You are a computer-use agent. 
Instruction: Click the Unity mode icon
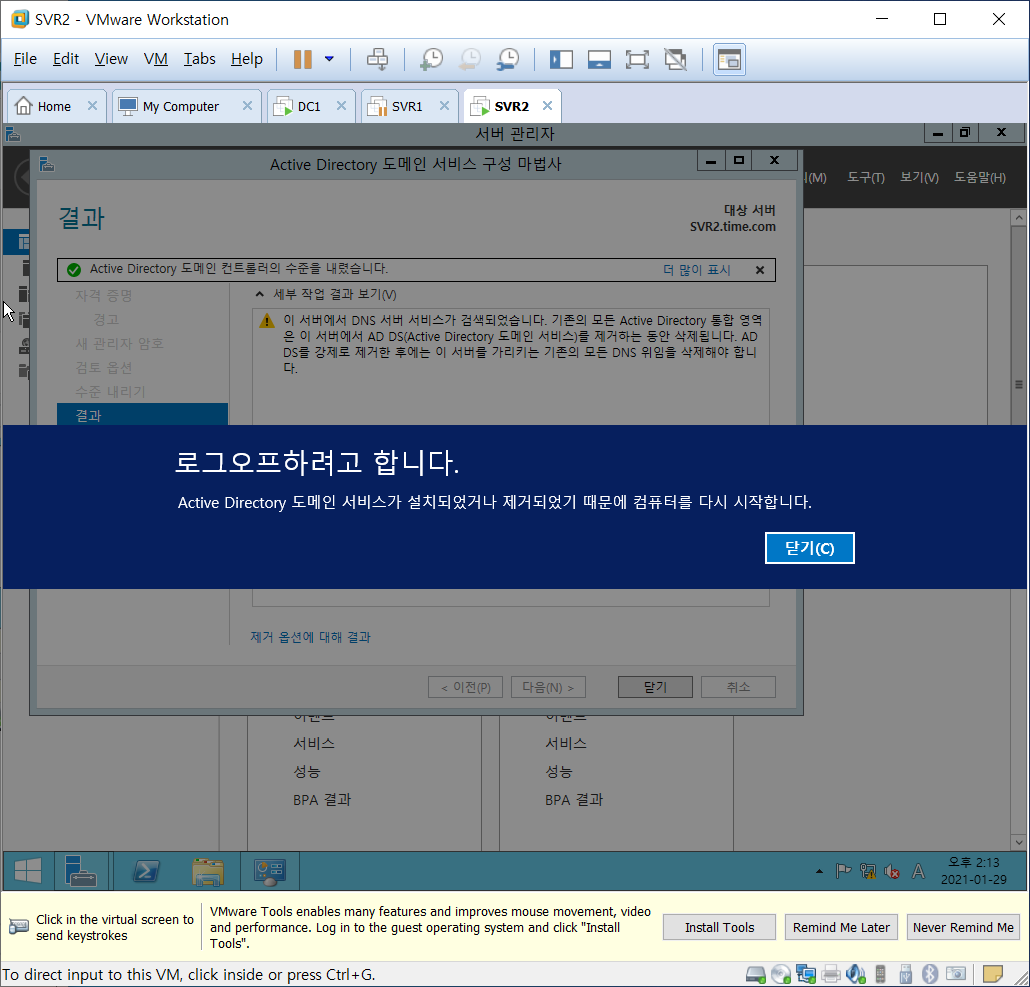tap(675, 59)
